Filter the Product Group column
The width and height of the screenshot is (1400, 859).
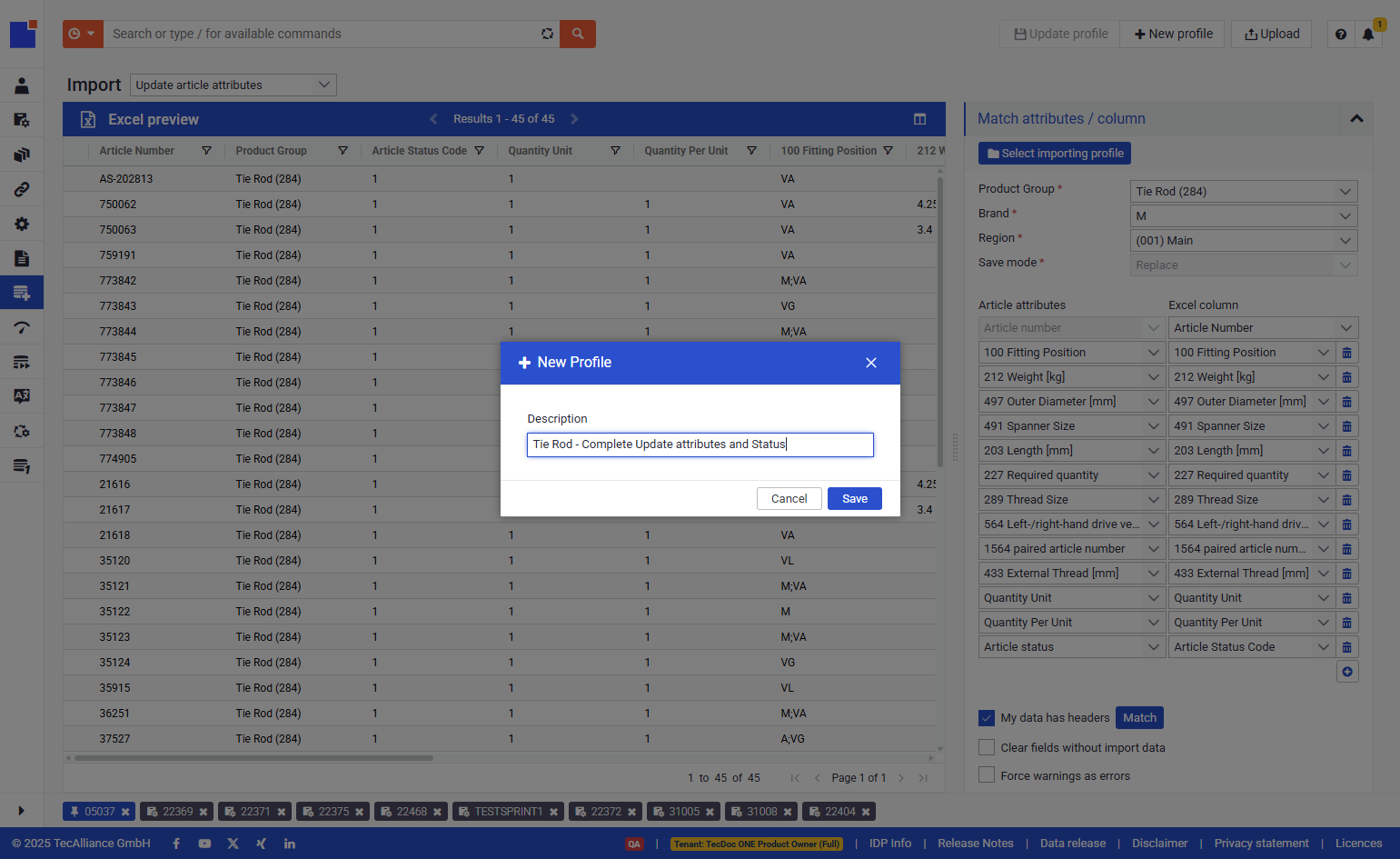click(343, 151)
